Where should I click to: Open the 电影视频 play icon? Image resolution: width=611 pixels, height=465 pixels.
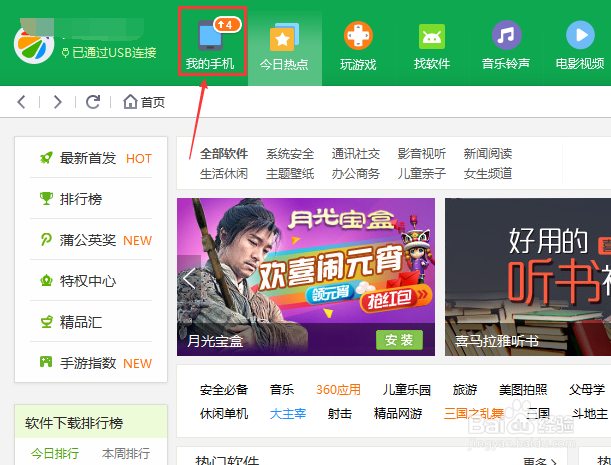pyautogui.click(x=580, y=35)
